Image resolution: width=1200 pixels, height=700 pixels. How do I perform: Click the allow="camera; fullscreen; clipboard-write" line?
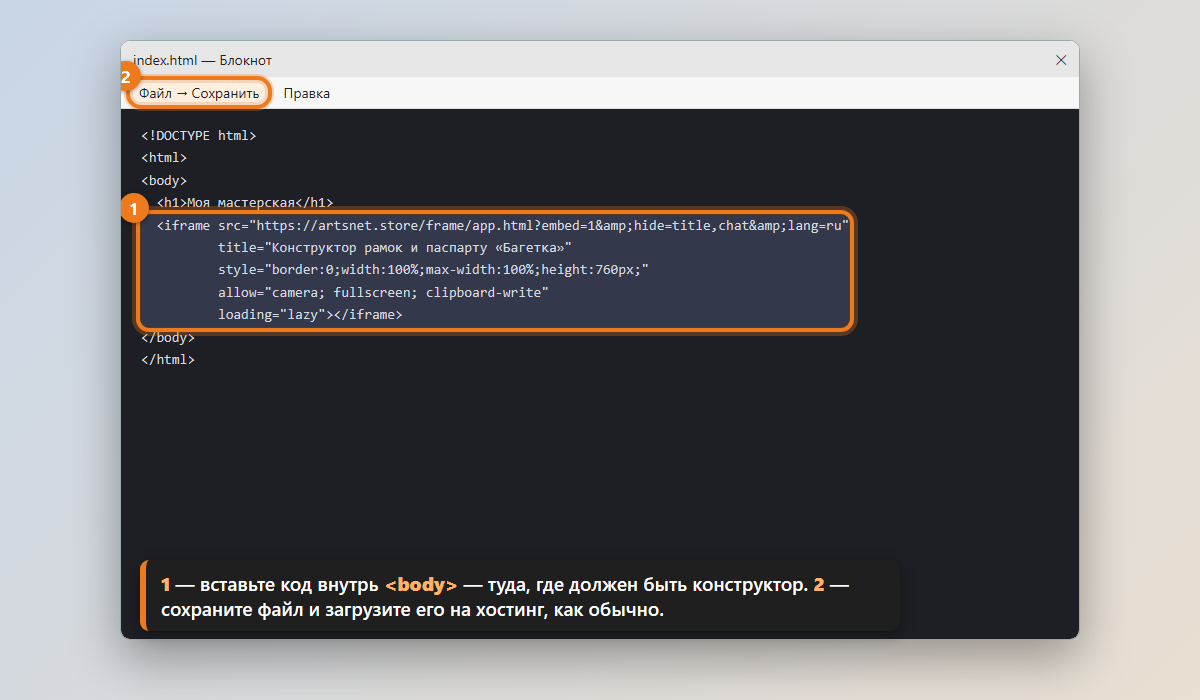[x=384, y=292]
